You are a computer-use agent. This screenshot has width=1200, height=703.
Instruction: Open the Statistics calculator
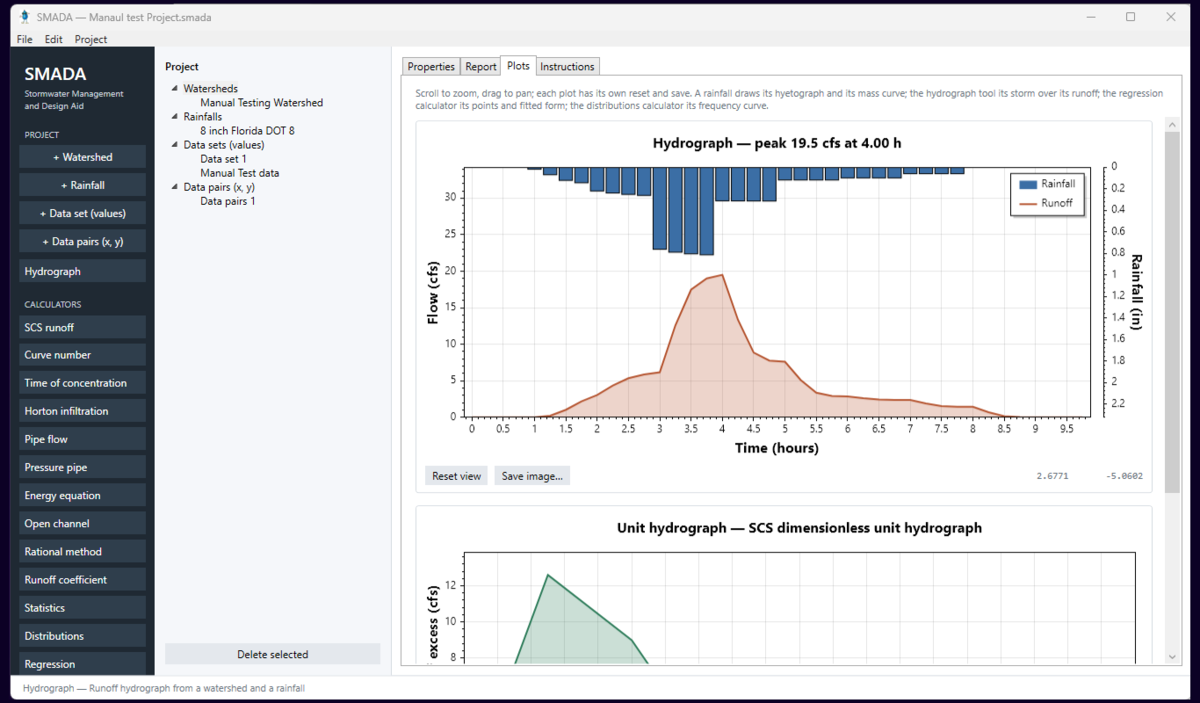coord(83,607)
